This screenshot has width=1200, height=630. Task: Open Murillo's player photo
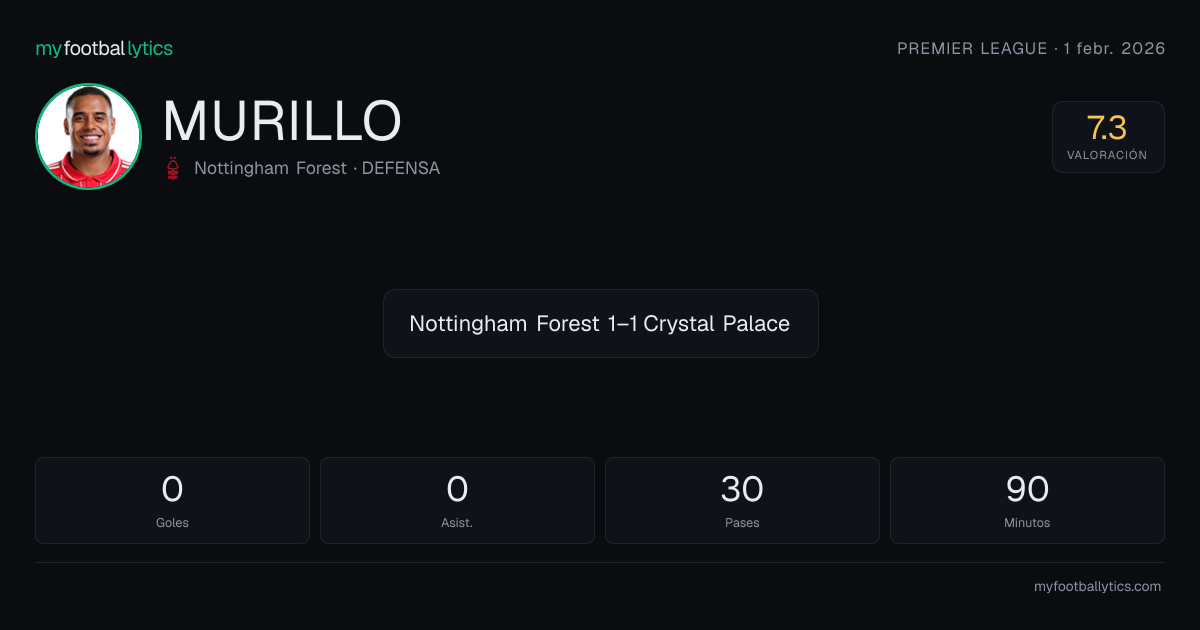[x=88, y=136]
